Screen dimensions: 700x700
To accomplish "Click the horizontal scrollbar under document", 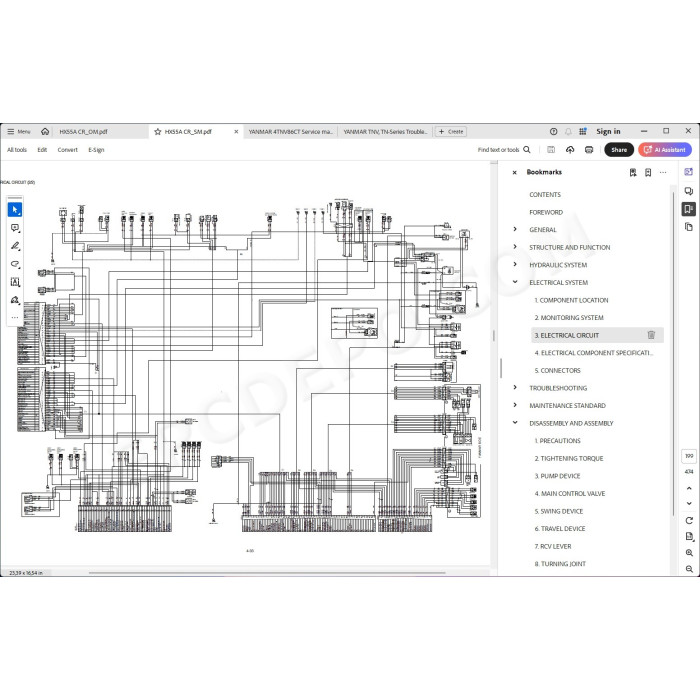I will tap(267, 572).
